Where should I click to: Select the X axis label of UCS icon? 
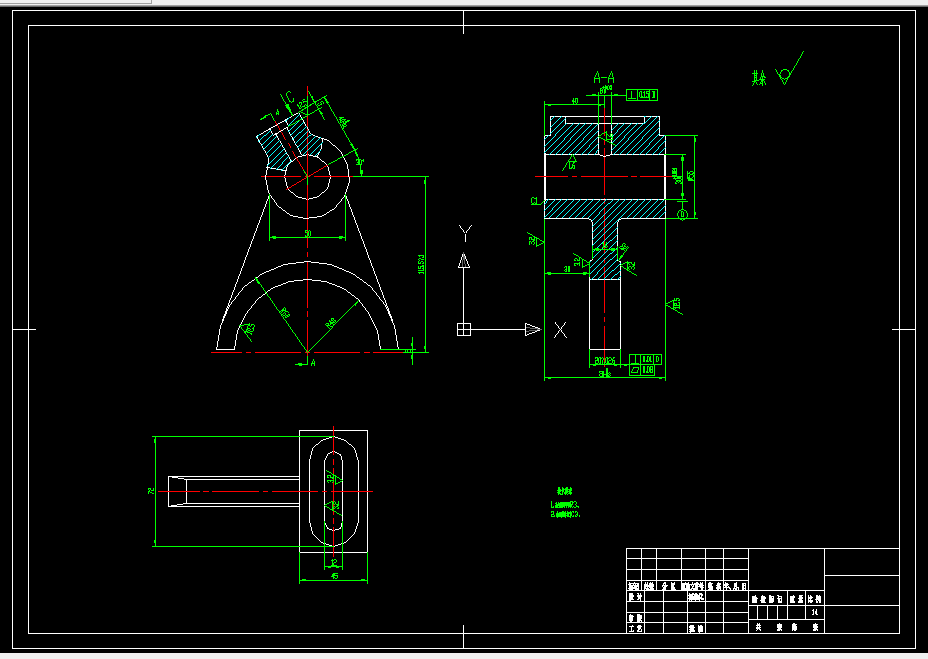pos(560,330)
